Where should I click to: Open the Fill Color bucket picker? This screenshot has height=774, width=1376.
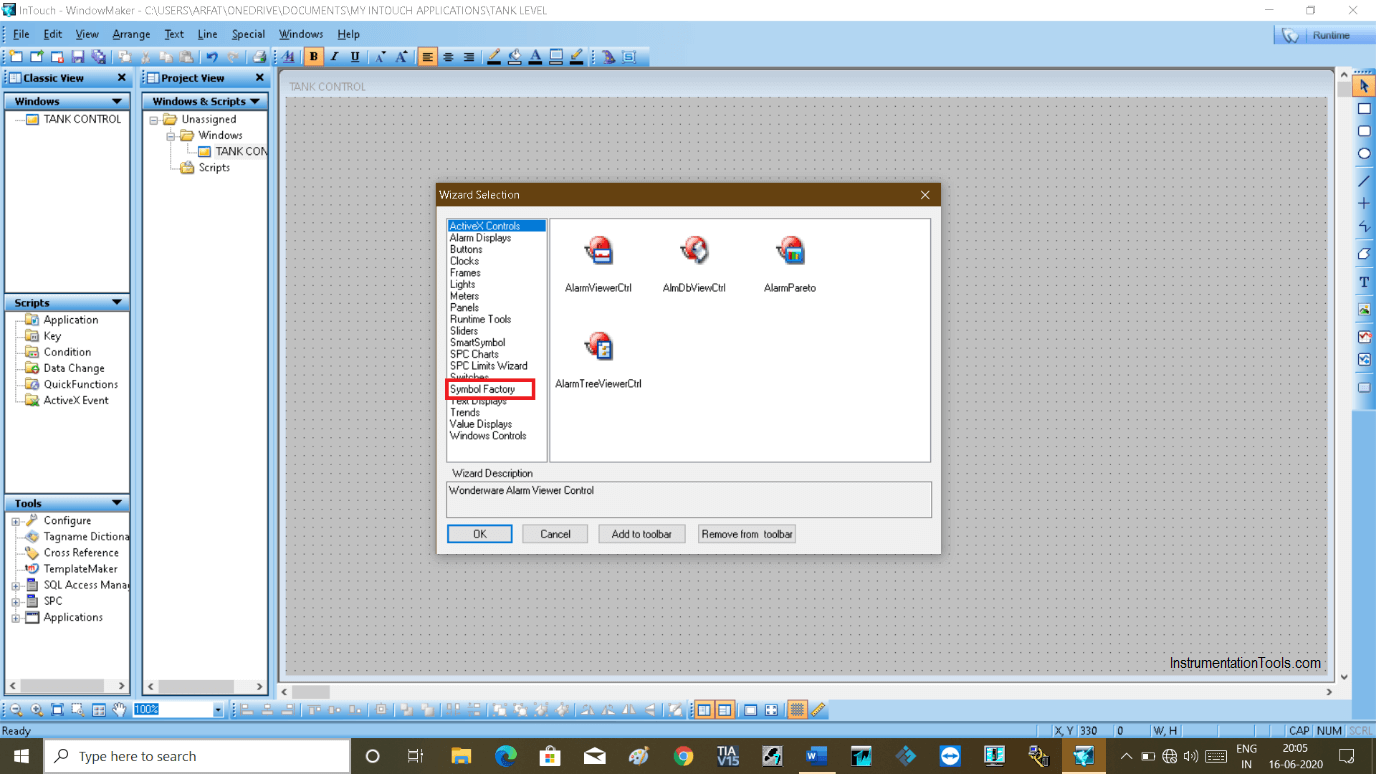(x=514, y=57)
